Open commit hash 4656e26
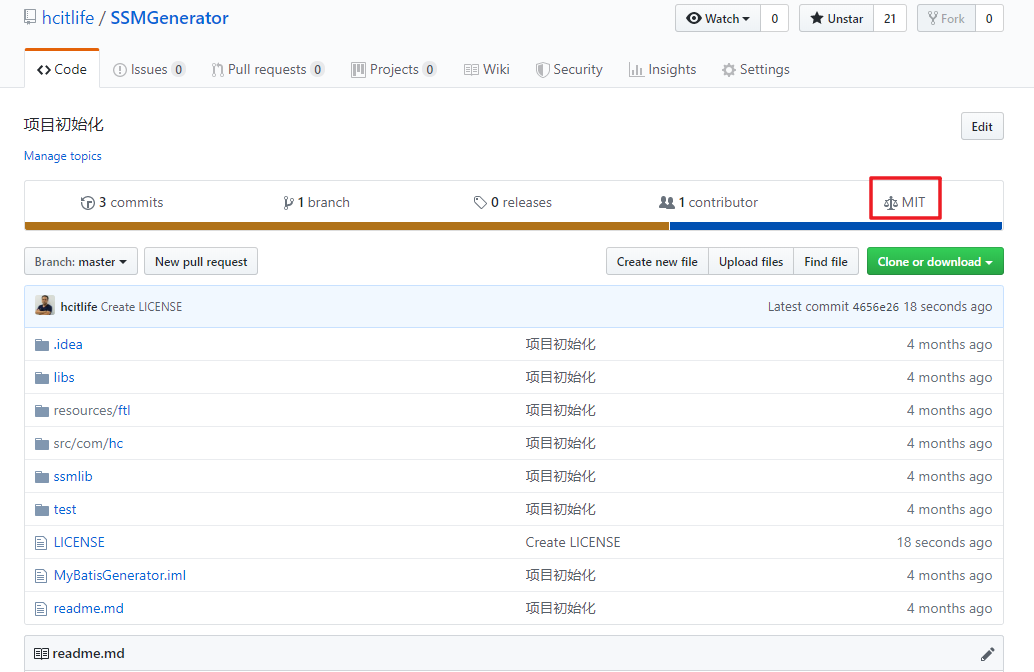This screenshot has width=1034, height=672. pos(875,307)
